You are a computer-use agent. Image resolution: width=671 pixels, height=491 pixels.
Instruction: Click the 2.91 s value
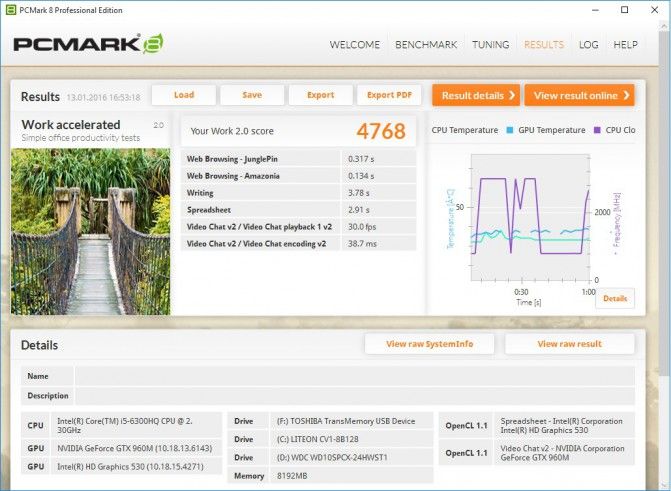coord(359,210)
